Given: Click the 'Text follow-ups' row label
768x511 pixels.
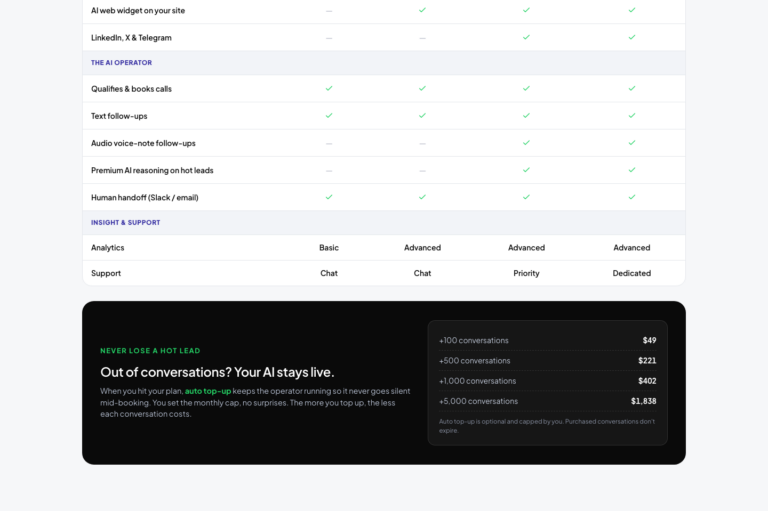Looking at the screenshot, I should (x=119, y=116).
